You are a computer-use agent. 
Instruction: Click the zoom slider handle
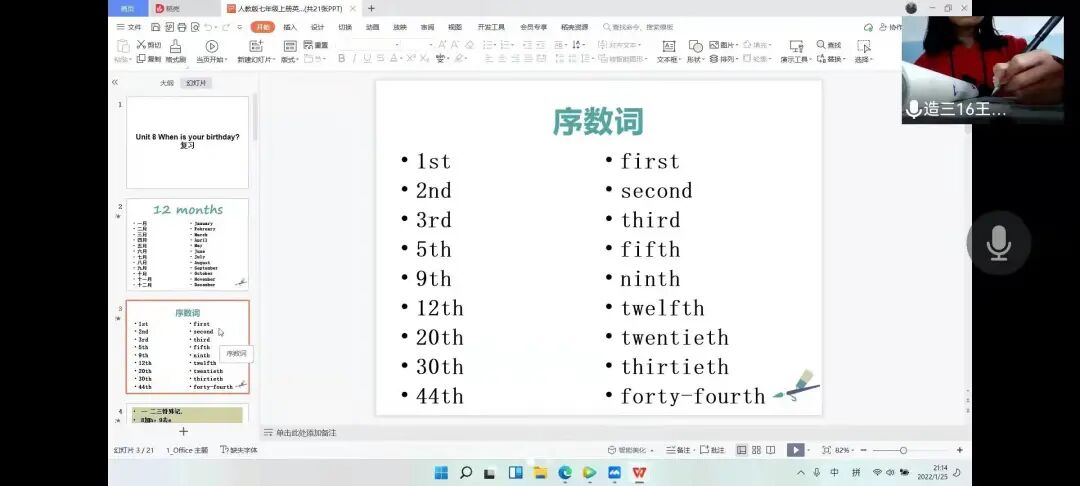coord(903,450)
